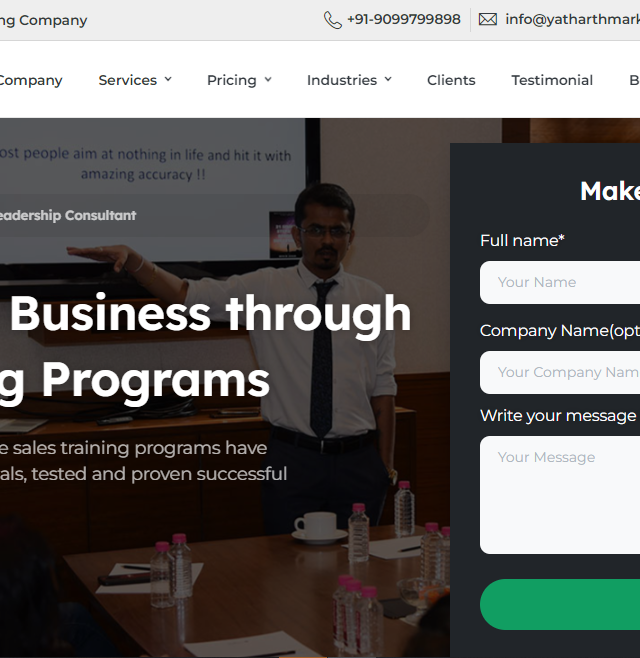Viewport: 640px width, 658px height.
Task: Expand the Pricing dropdown chevron
Action: pos(268,79)
